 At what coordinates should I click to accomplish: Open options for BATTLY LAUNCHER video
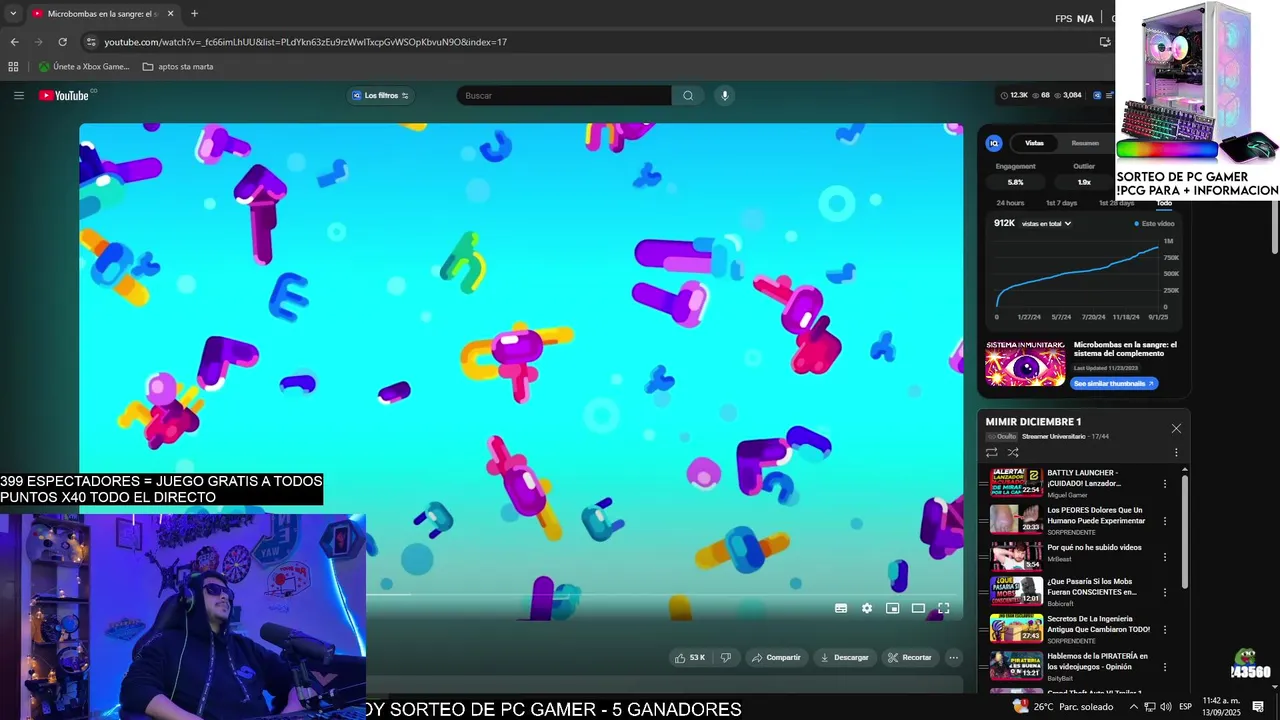click(x=1165, y=483)
